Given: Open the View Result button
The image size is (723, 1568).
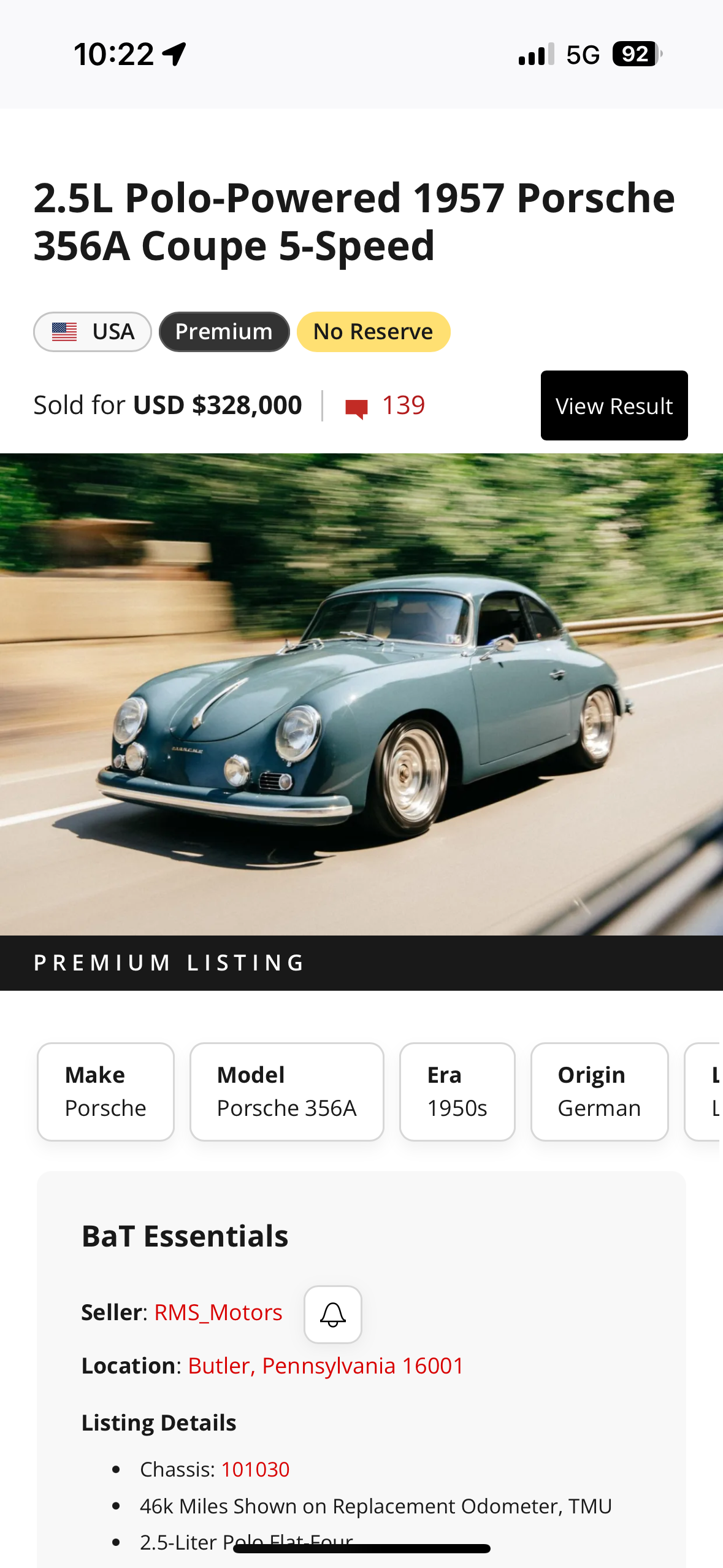Looking at the screenshot, I should click(614, 405).
